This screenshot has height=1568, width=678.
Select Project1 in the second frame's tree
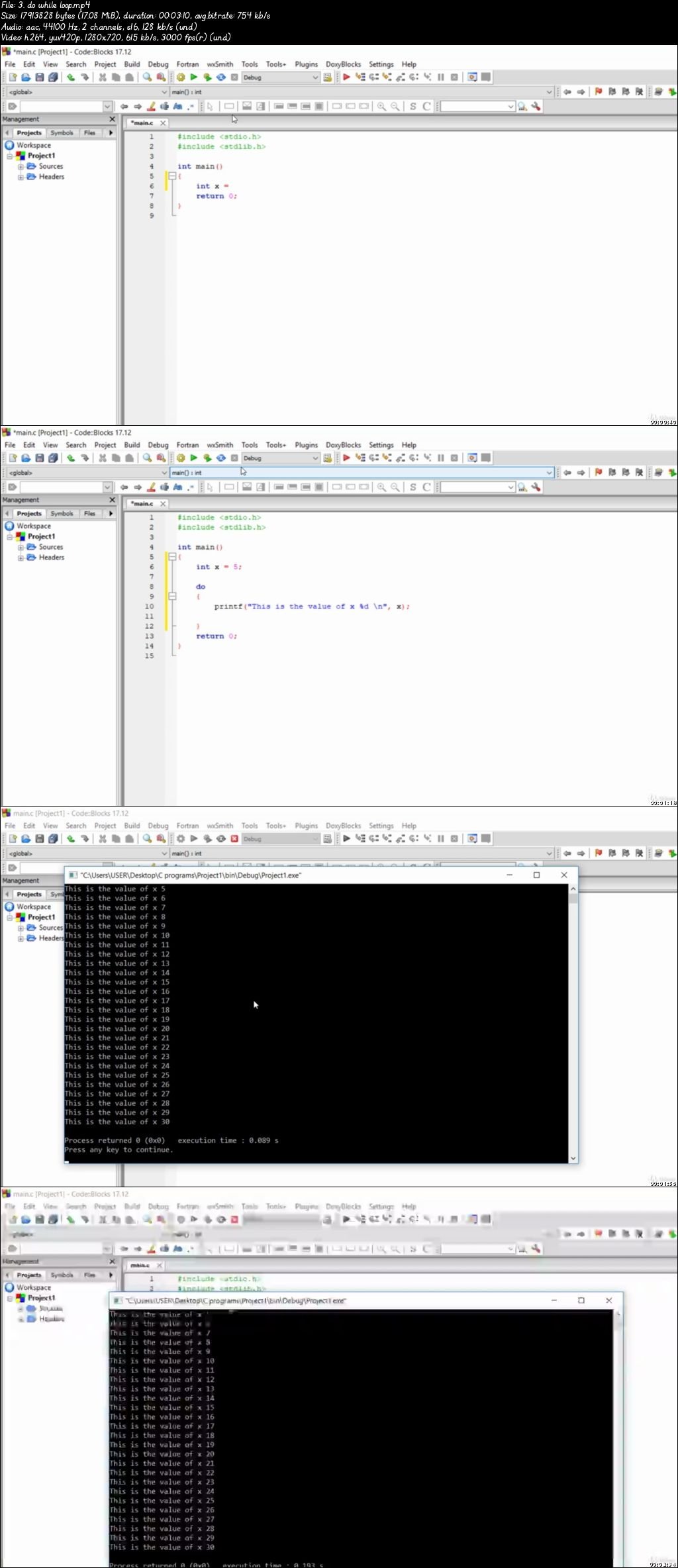click(41, 536)
